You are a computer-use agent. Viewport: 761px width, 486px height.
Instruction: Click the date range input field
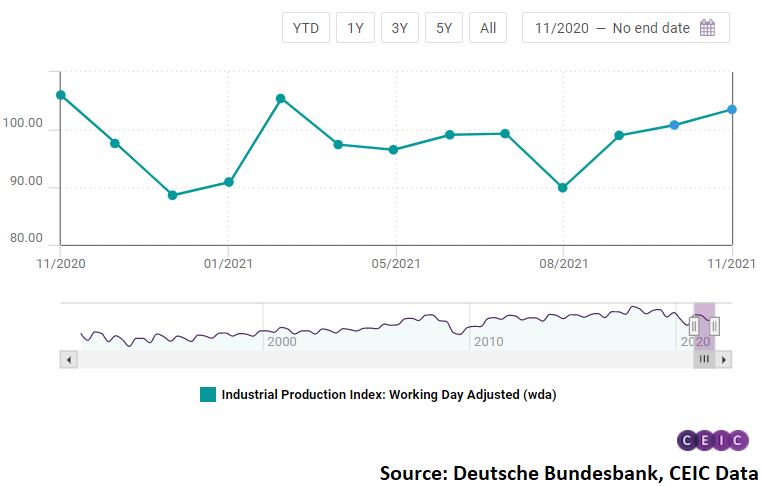click(x=612, y=28)
